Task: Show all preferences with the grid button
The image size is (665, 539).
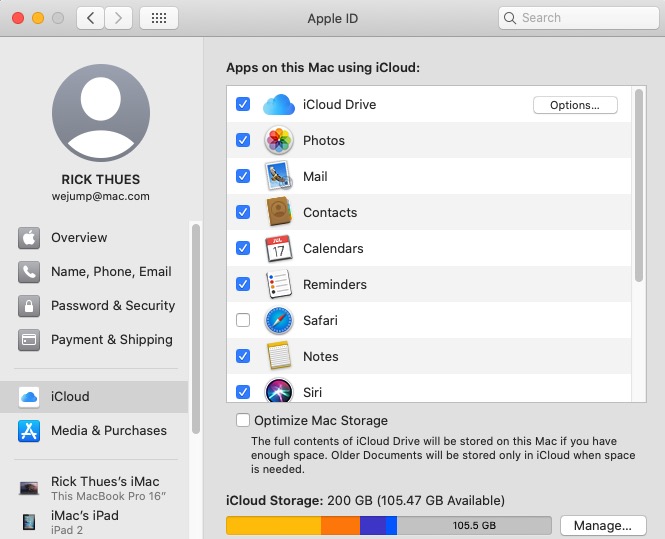Action: [x=159, y=18]
